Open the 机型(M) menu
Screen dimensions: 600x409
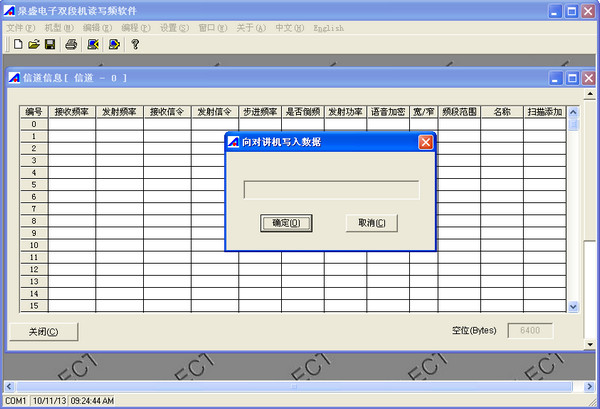coord(59,28)
